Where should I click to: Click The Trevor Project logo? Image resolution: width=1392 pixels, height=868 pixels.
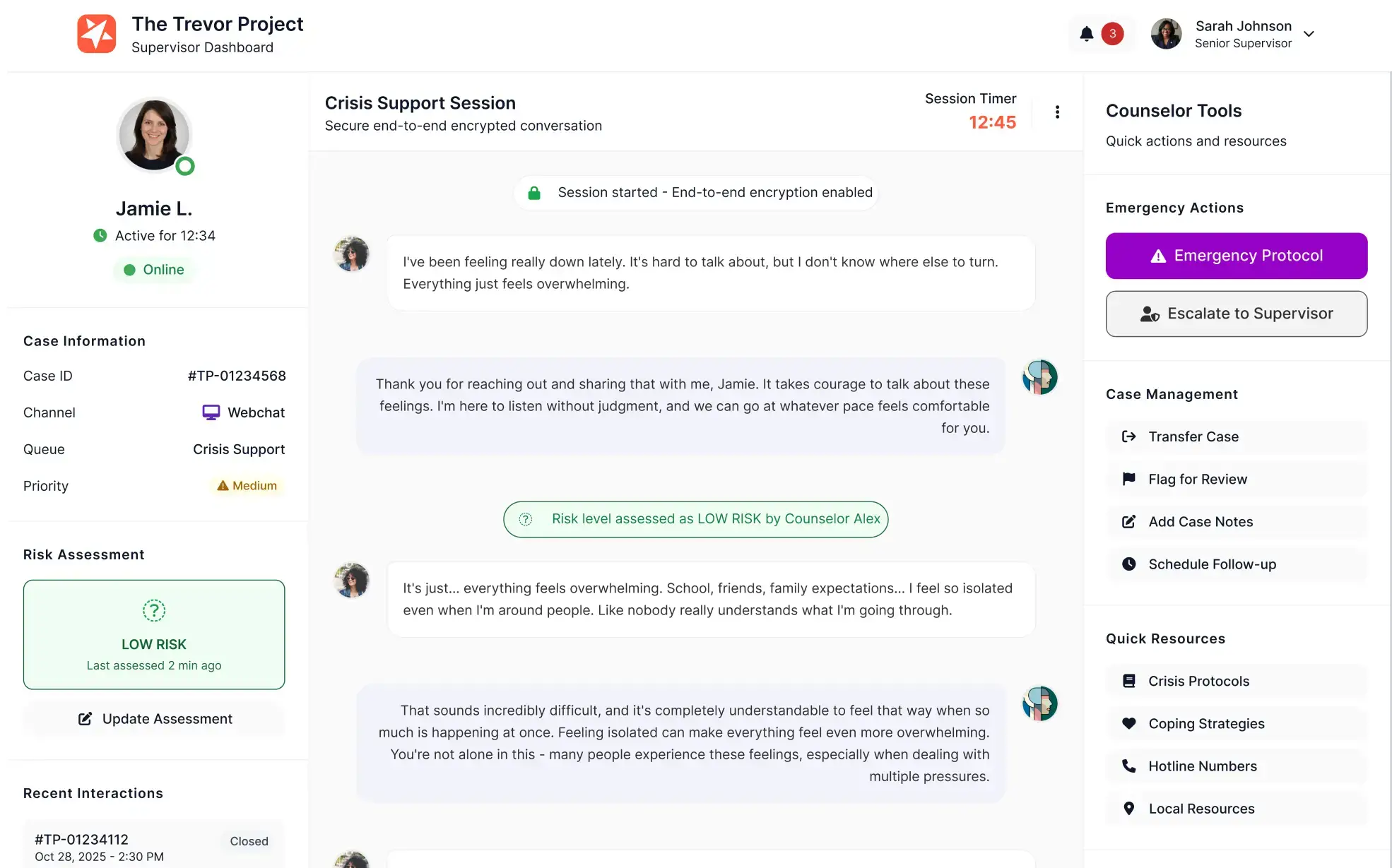pyautogui.click(x=97, y=33)
